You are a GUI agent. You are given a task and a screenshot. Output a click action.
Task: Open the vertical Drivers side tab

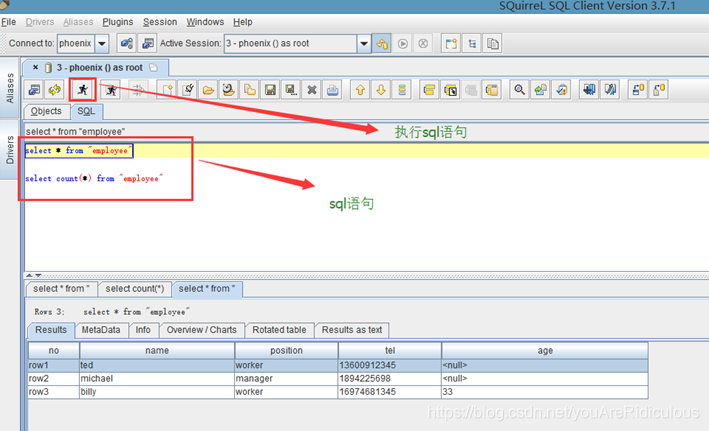(x=9, y=150)
